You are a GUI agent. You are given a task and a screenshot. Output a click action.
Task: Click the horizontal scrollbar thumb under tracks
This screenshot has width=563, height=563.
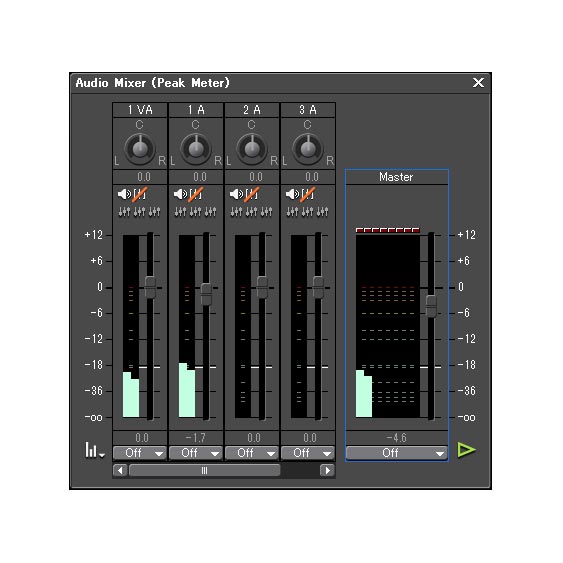point(204,470)
